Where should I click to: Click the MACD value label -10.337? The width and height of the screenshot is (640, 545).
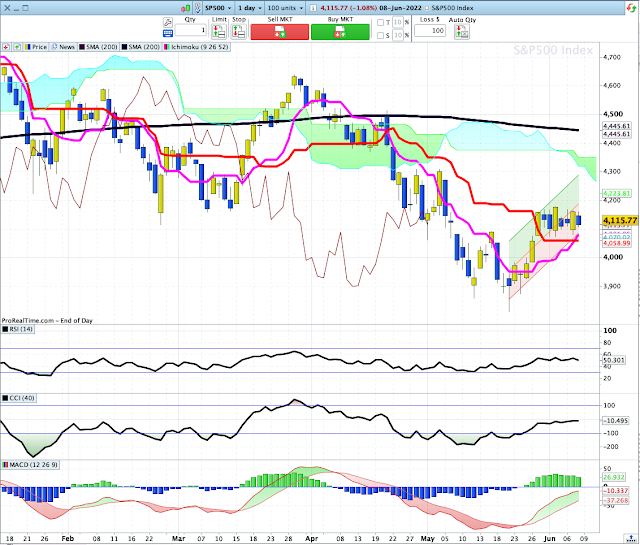[x=615, y=490]
